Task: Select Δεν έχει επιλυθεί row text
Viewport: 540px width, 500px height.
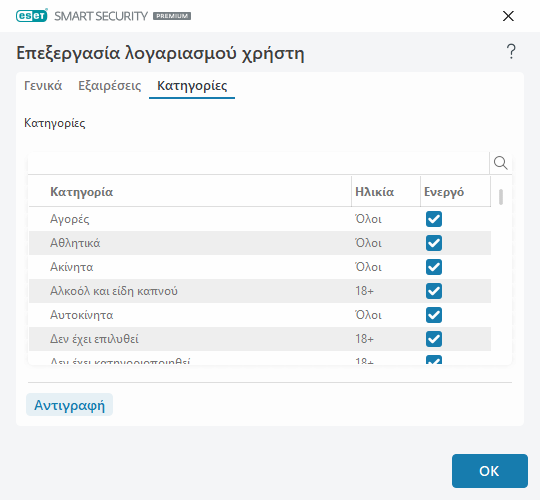Action: [x=94, y=339]
